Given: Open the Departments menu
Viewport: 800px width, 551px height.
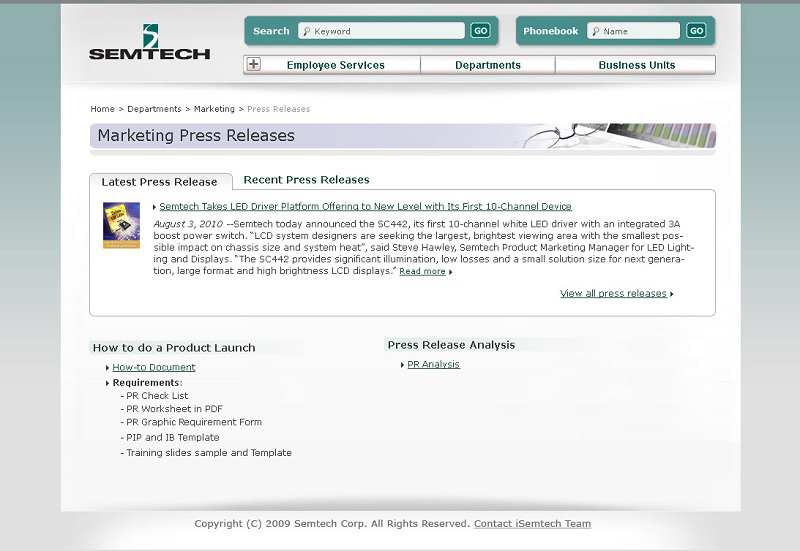Looking at the screenshot, I should coord(488,65).
